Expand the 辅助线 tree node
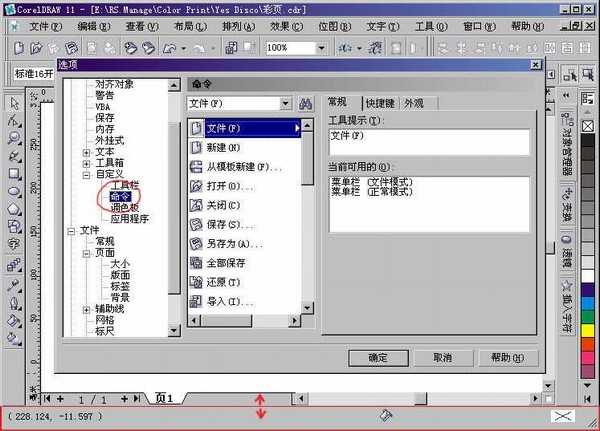Screen dimensions: 600x431 click(x=86, y=309)
